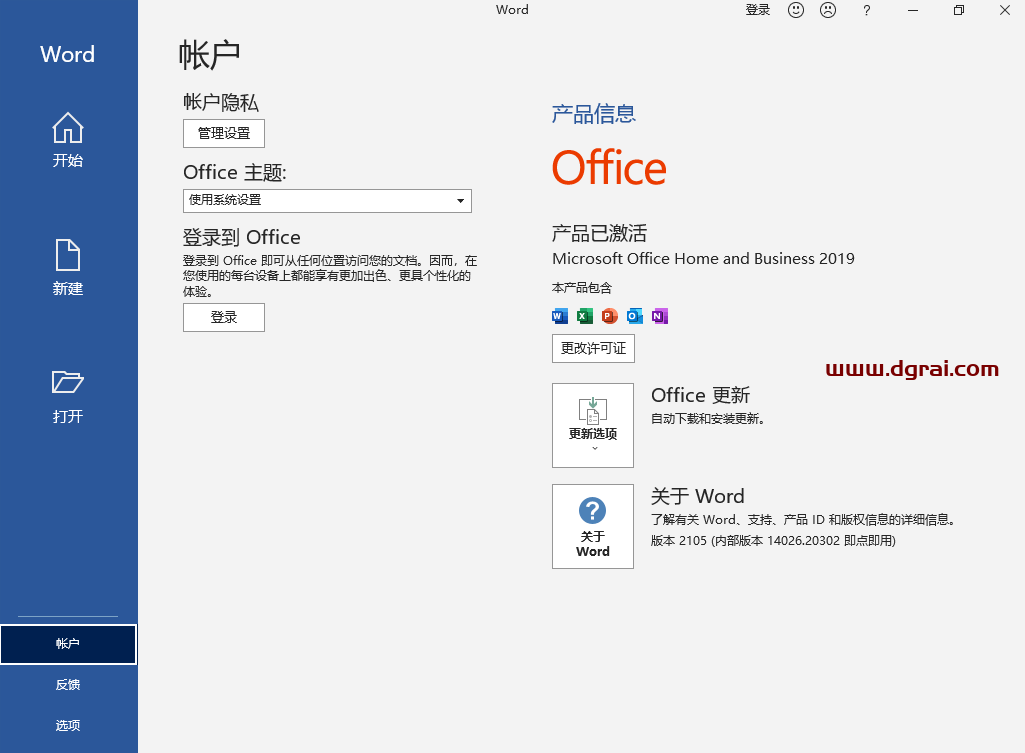1025x753 pixels.
Task: Click the '产品信息' heading
Action: (x=594, y=114)
